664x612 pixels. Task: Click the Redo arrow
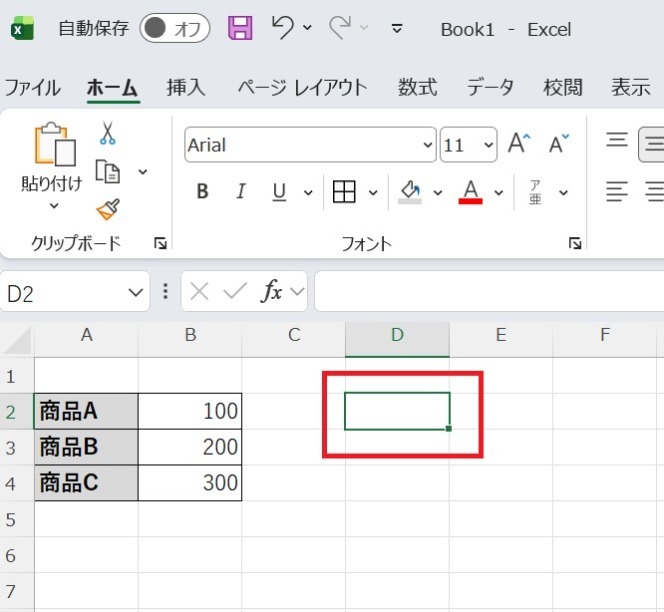click(x=340, y=28)
